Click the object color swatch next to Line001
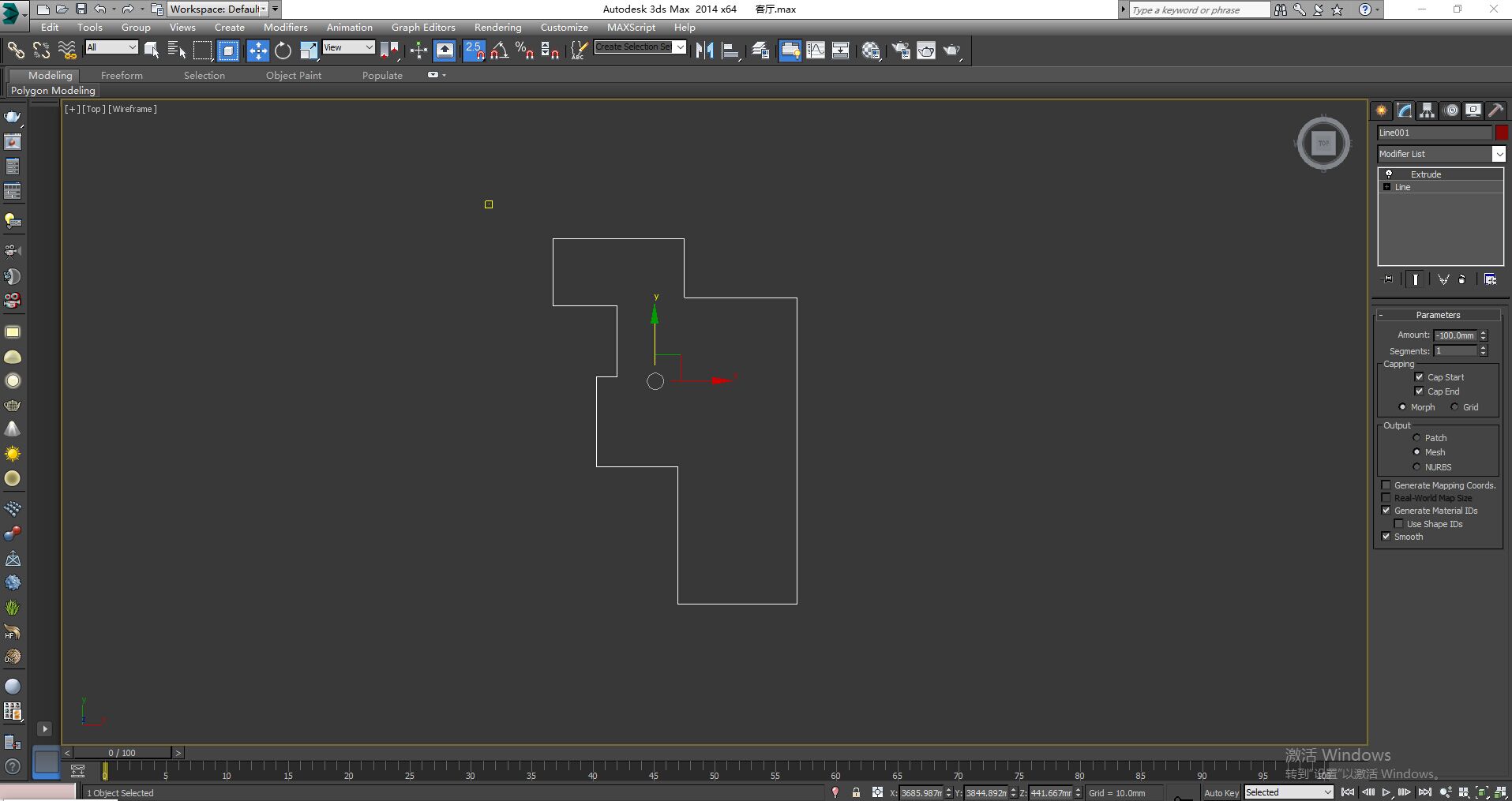 coord(1502,133)
